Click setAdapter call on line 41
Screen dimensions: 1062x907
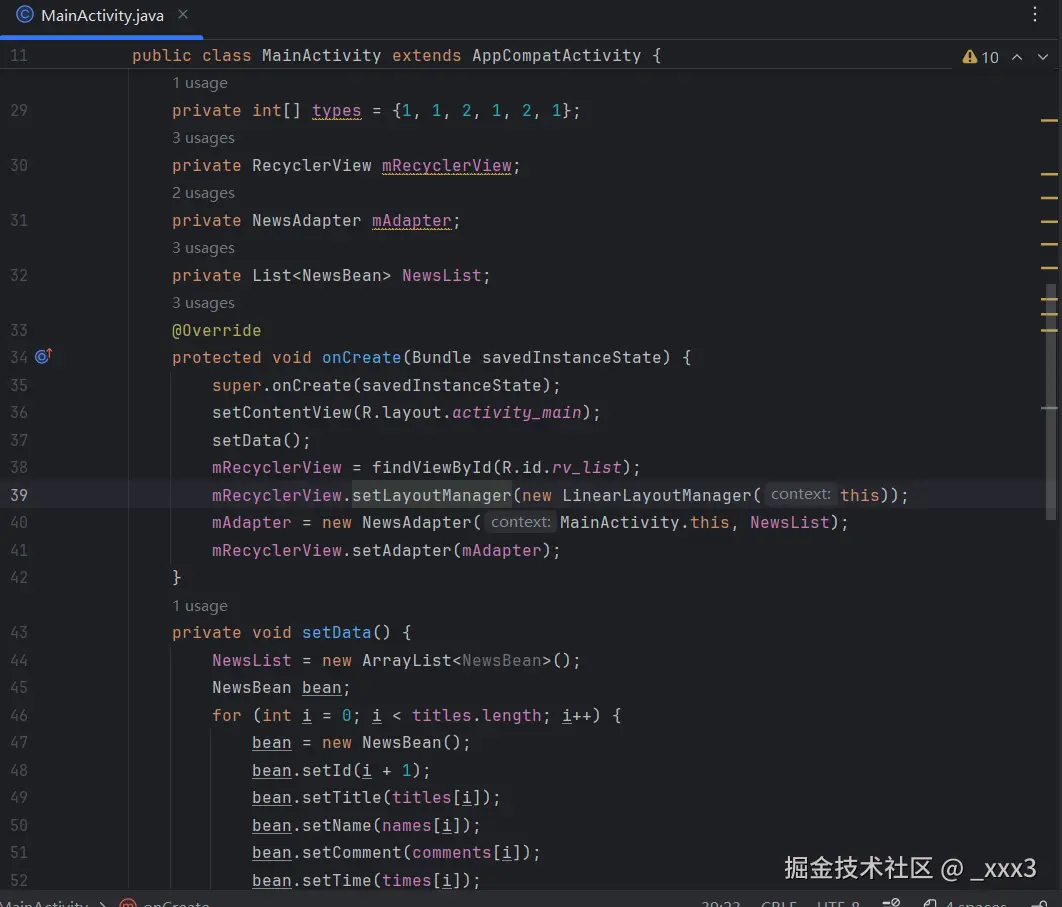tap(402, 550)
